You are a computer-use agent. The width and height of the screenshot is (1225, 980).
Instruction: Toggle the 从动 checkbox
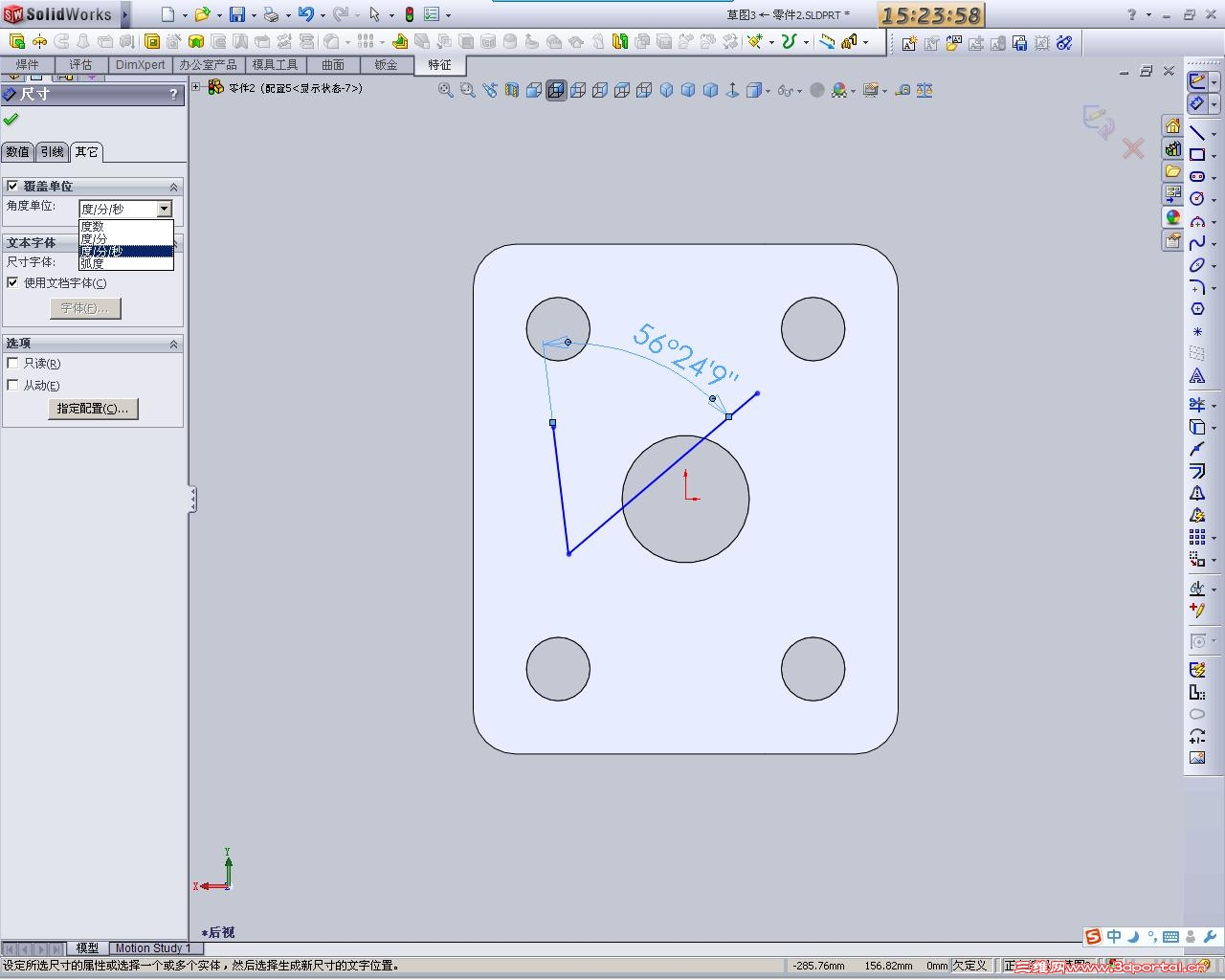(x=12, y=385)
